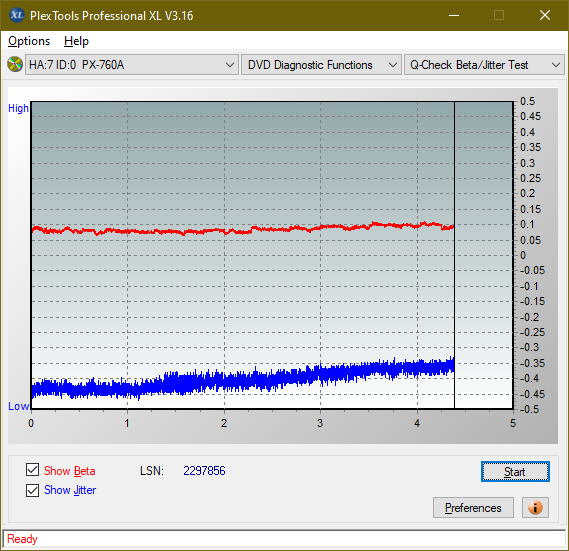
Task: Click the LSN label
Action: 152,471
